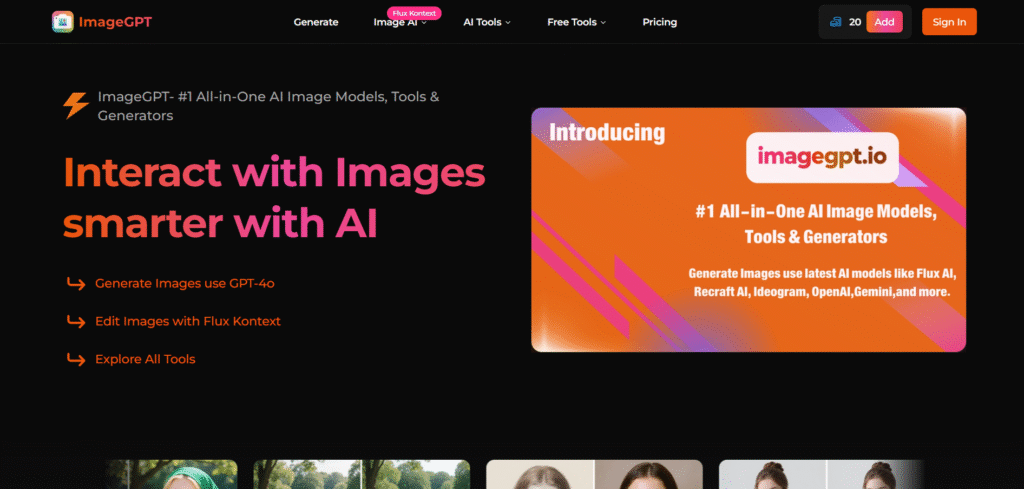Click the ImageGPT logo icon
The height and width of the screenshot is (489, 1024).
63,21
